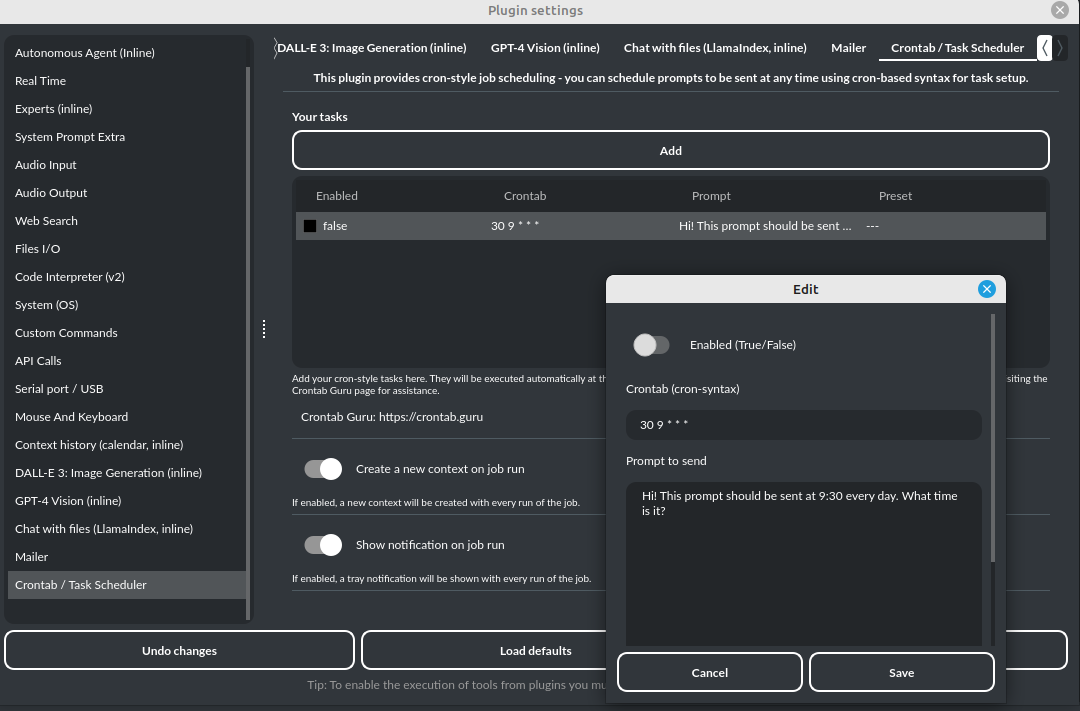Close the Edit dialog with the X icon
The image size is (1080, 711).
986,288
